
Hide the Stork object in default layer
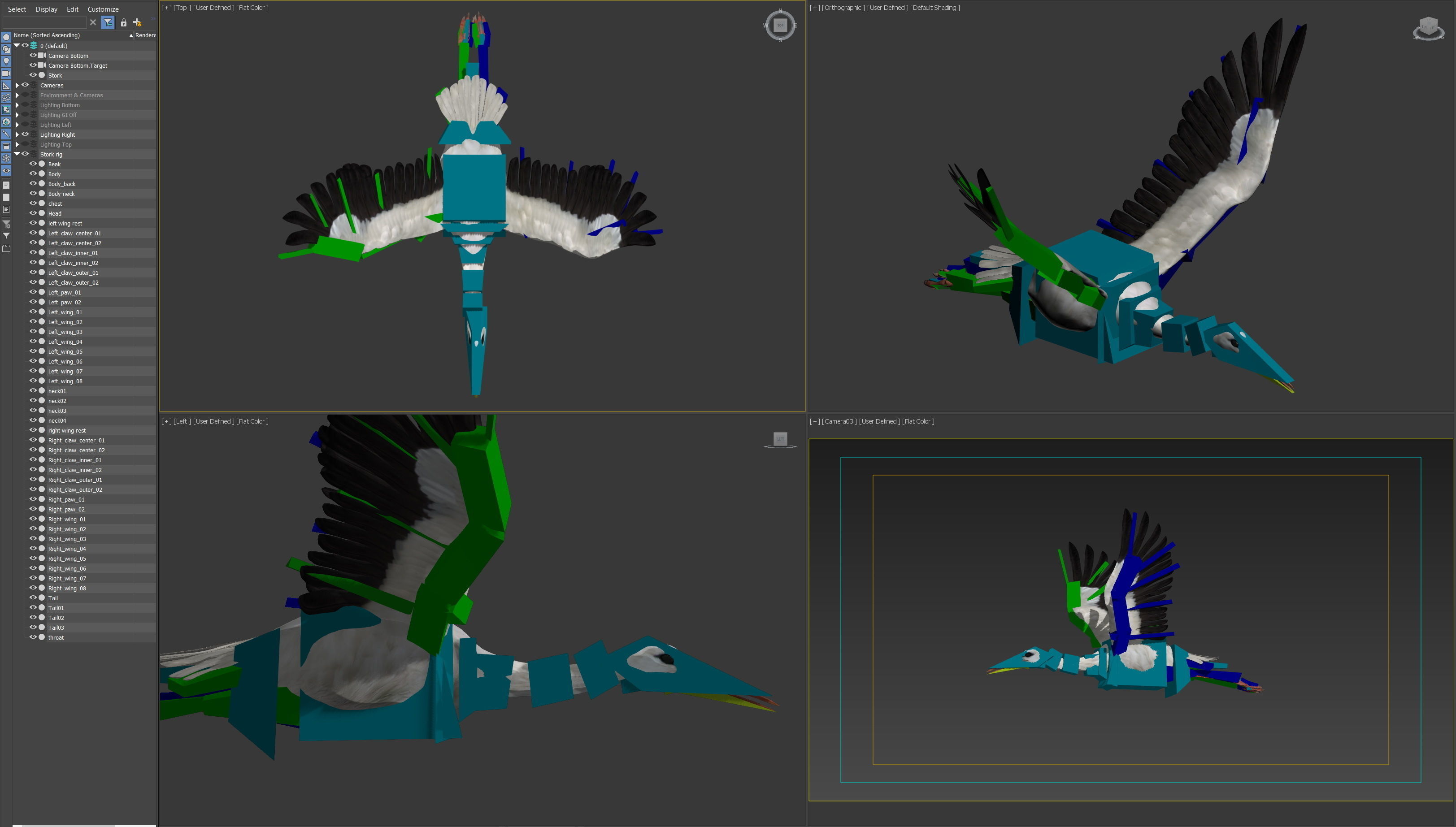coord(33,75)
